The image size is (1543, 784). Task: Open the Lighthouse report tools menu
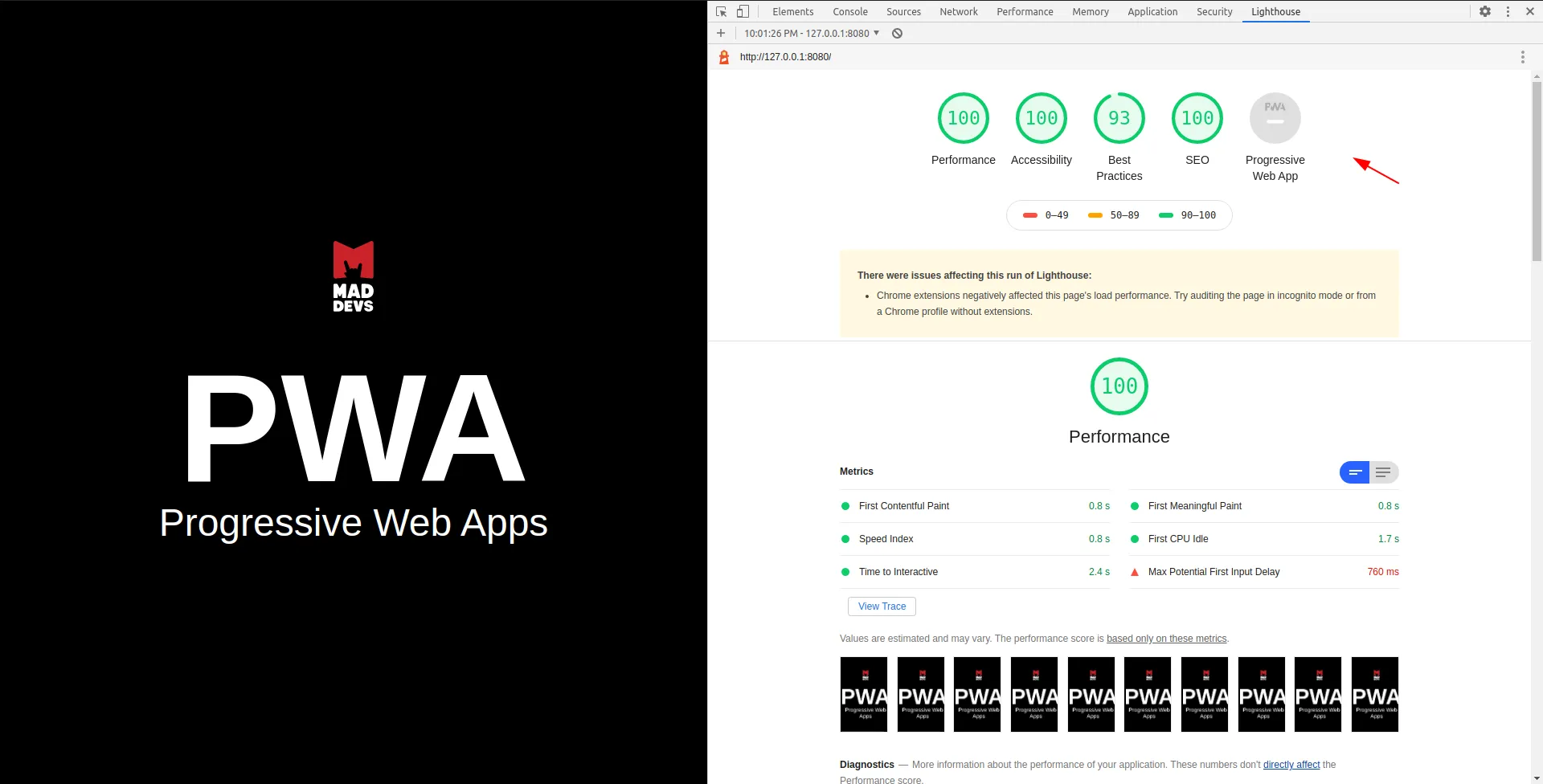click(1522, 57)
